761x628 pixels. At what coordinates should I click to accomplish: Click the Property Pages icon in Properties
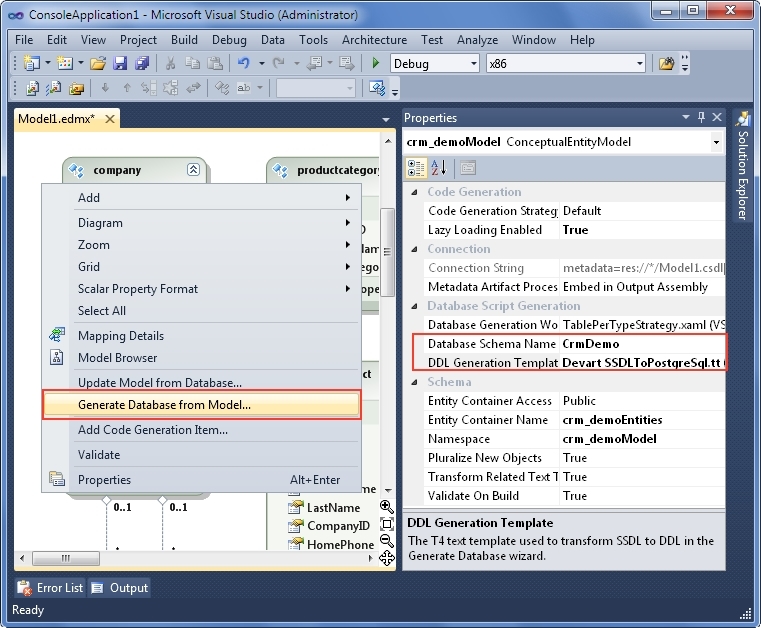coord(468,168)
